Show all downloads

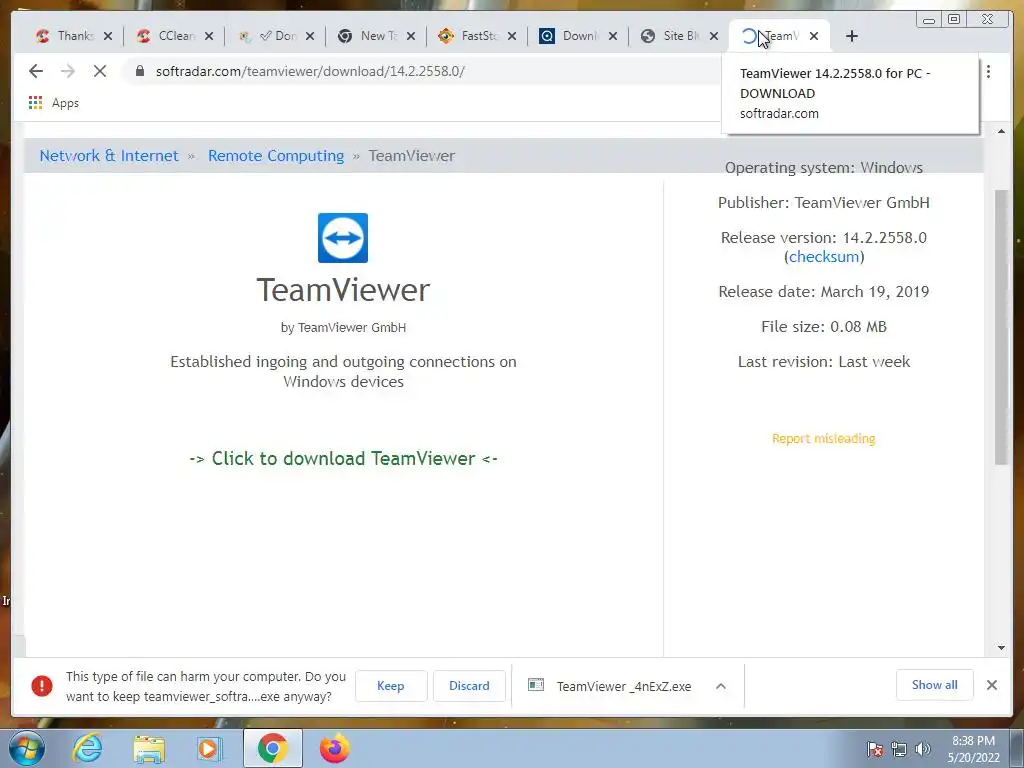(x=935, y=685)
